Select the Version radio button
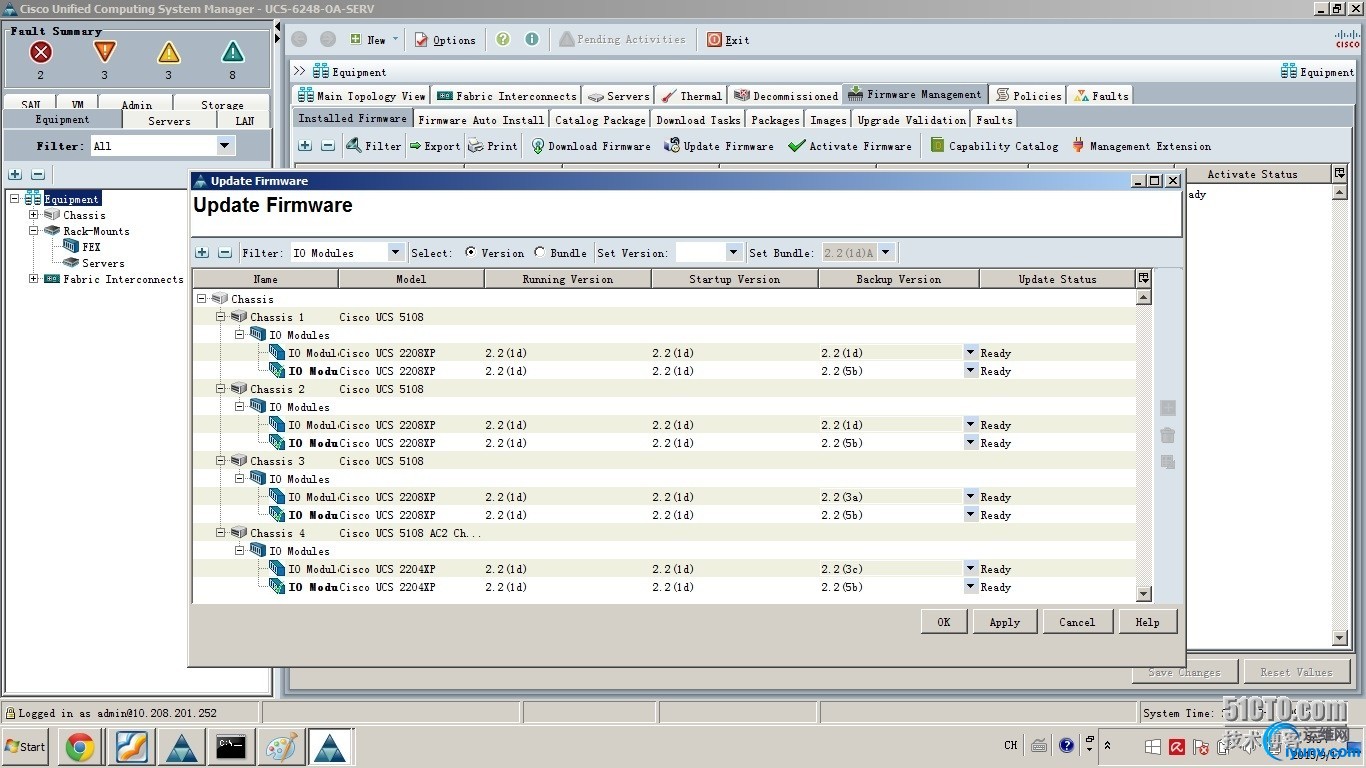The image size is (1366, 768). tap(471, 253)
